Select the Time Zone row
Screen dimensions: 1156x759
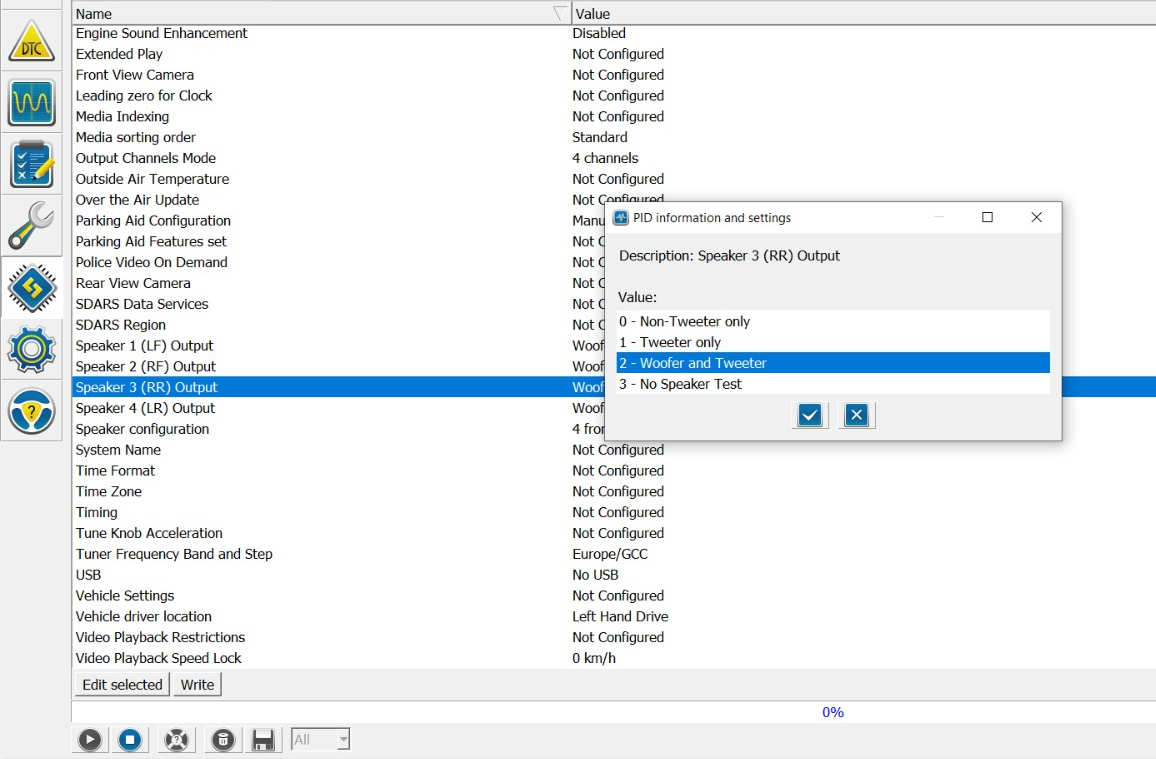tap(614, 491)
